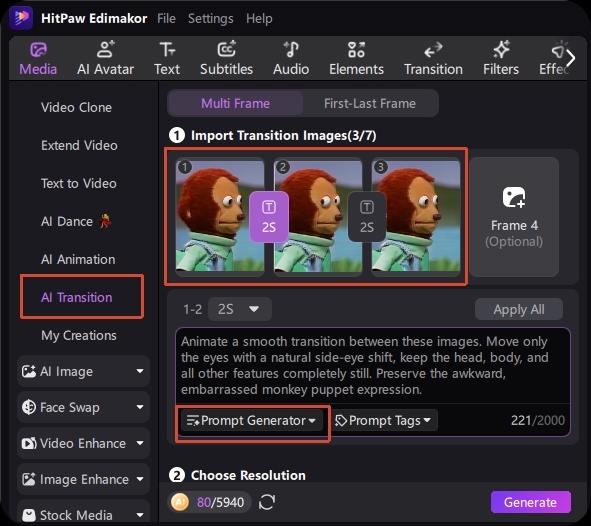Click the 221/2000 character count
Screen dimensions: 591x526
point(537,420)
